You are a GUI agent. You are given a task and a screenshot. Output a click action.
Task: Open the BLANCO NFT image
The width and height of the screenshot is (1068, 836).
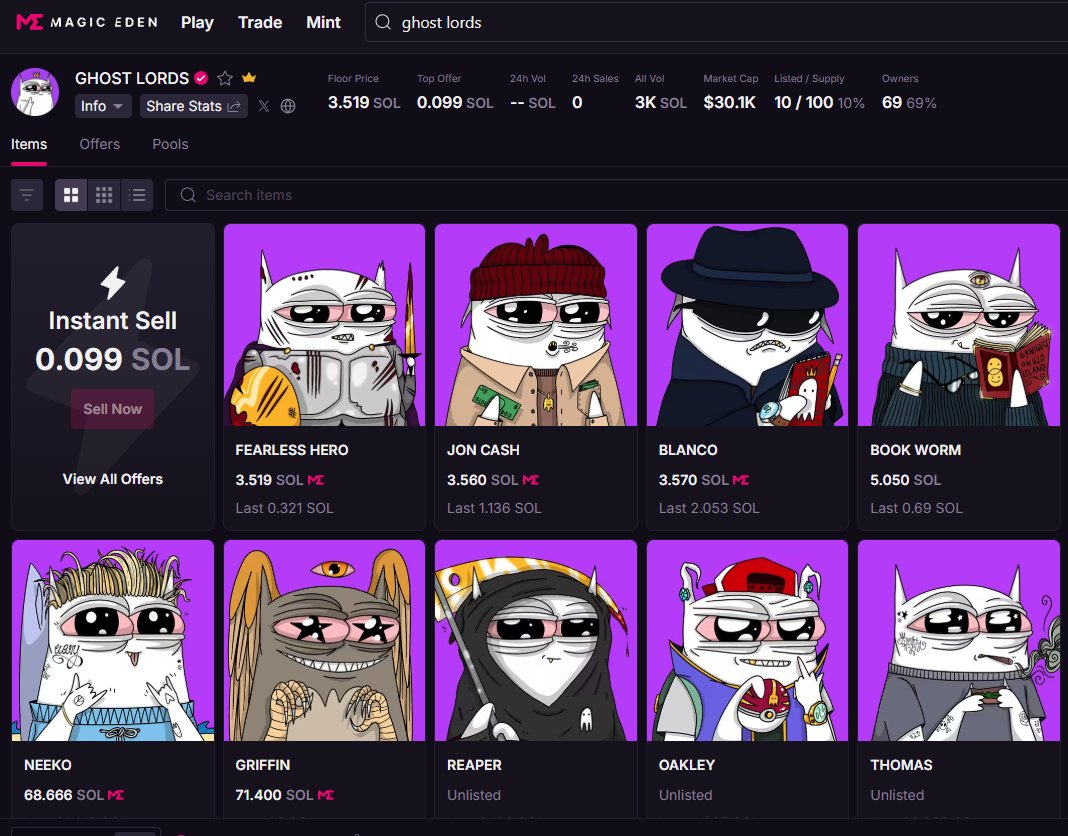pyautogui.click(x=747, y=325)
